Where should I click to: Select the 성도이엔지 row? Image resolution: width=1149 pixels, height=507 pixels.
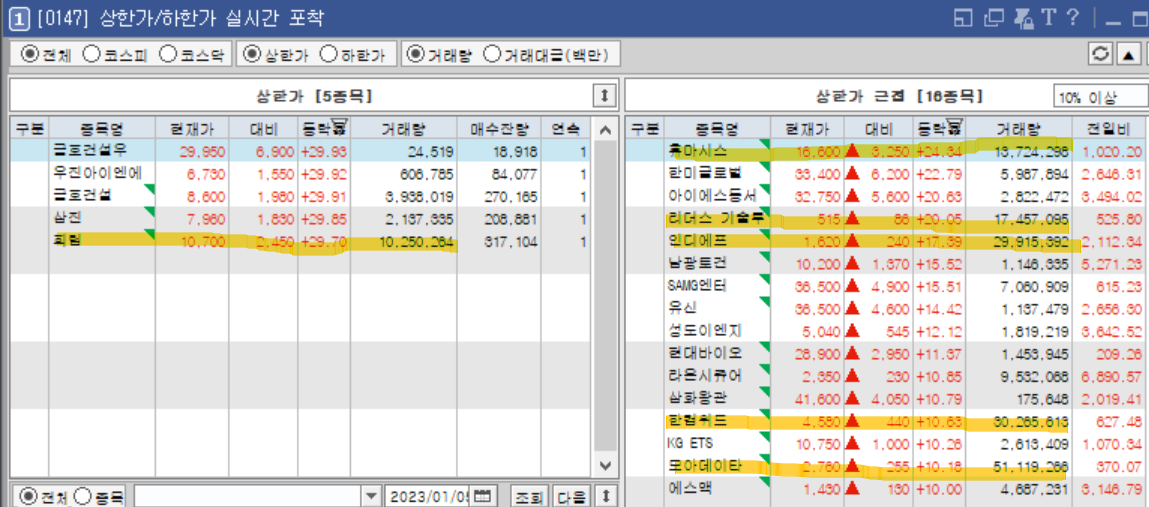[887, 330]
